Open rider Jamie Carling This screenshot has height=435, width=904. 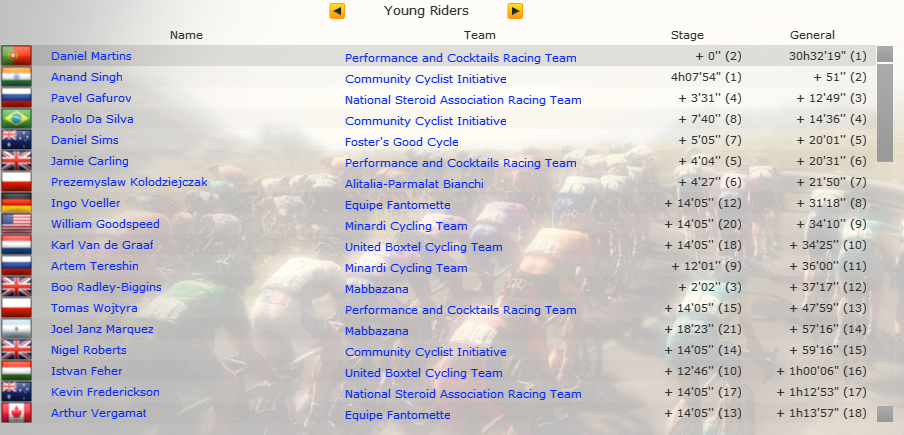(x=90, y=161)
